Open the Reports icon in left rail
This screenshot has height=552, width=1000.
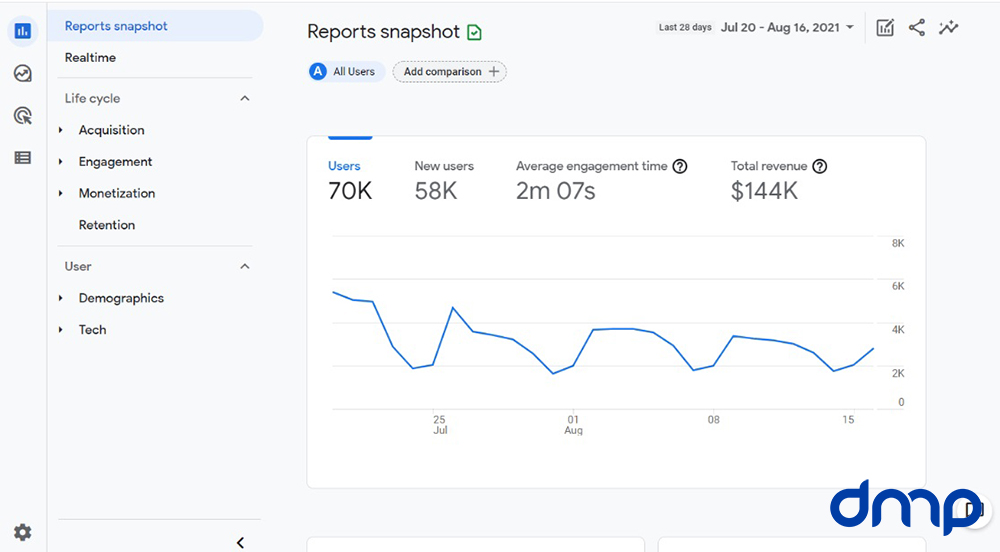pyautogui.click(x=23, y=31)
